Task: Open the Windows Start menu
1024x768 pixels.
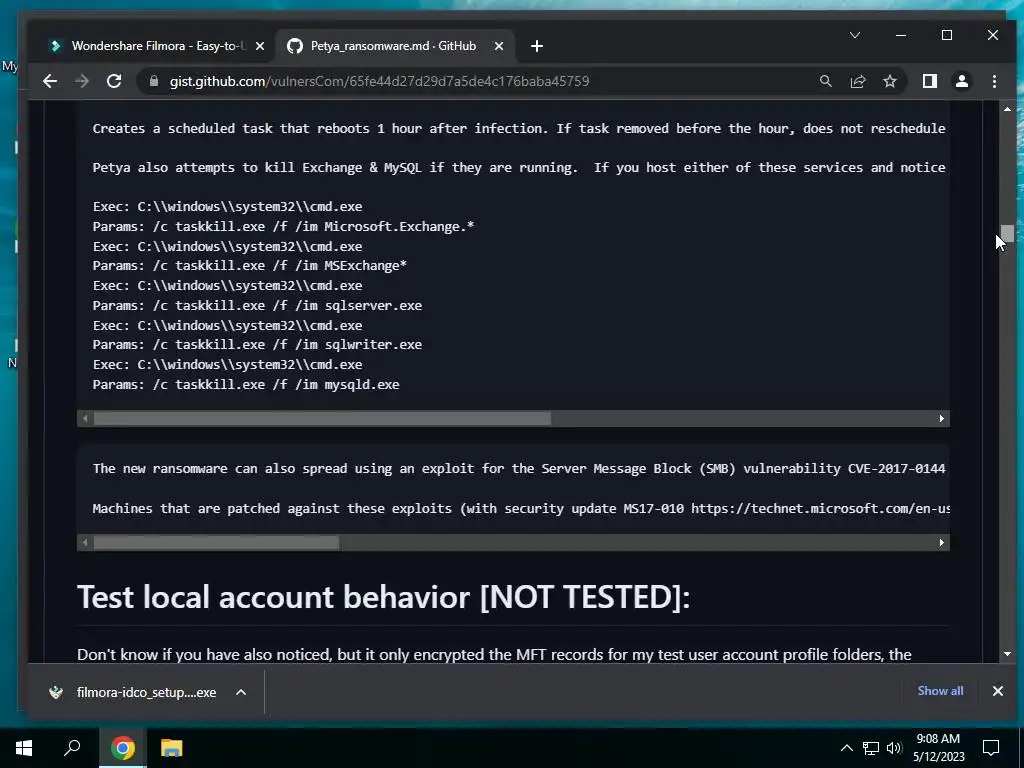Action: [x=24, y=748]
